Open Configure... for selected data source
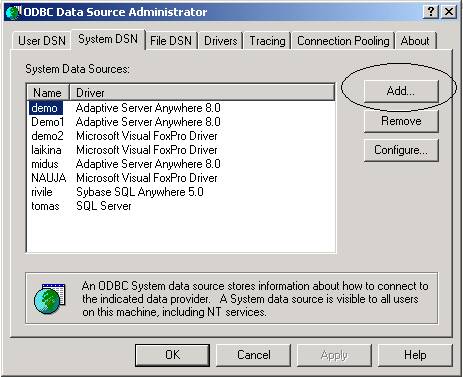463x377 pixels. (401, 150)
